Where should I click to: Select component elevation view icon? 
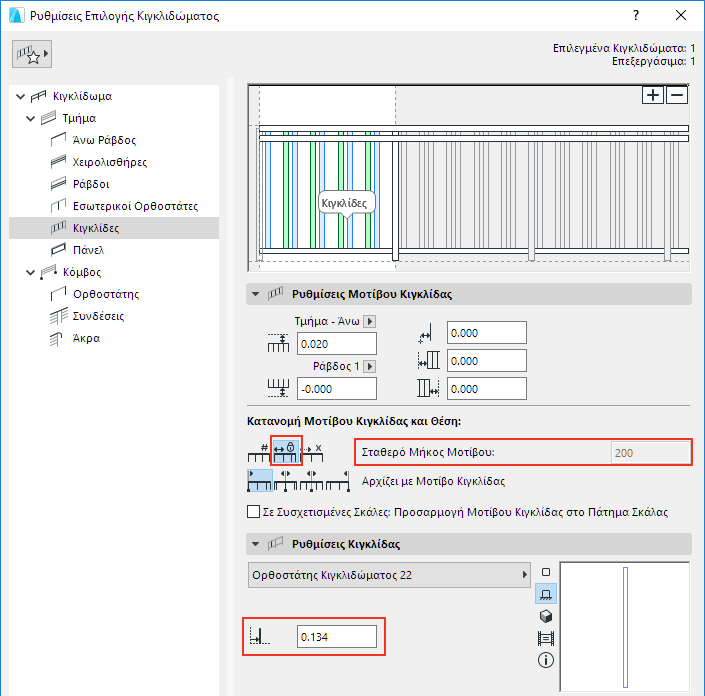[546, 594]
